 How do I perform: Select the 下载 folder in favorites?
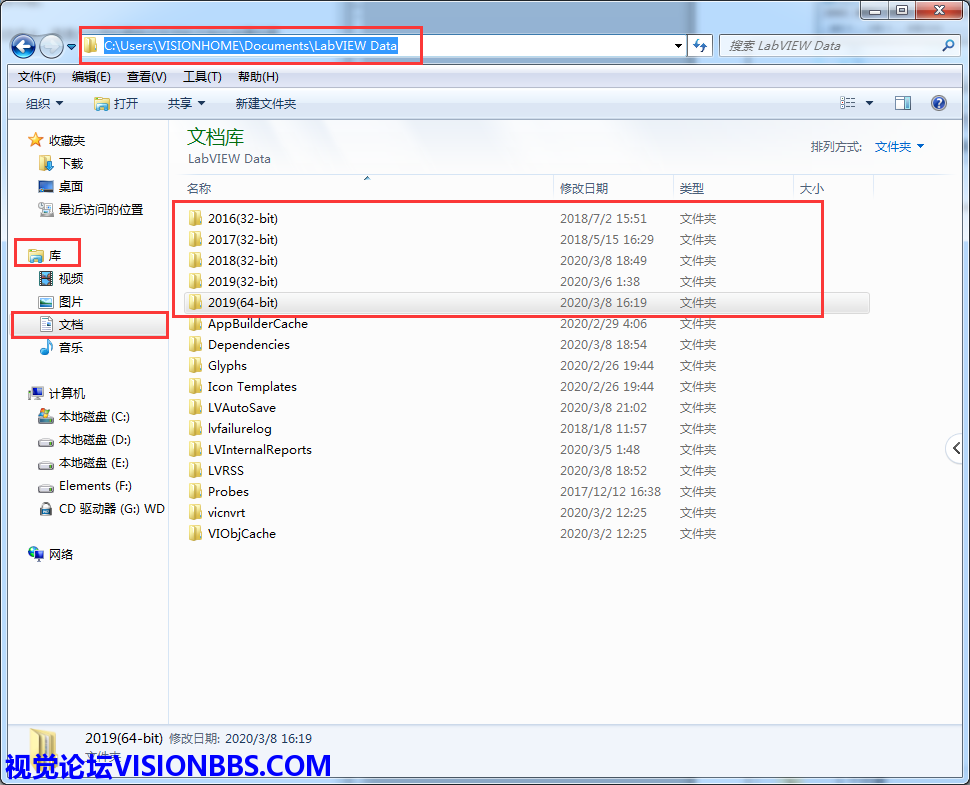(x=70, y=163)
